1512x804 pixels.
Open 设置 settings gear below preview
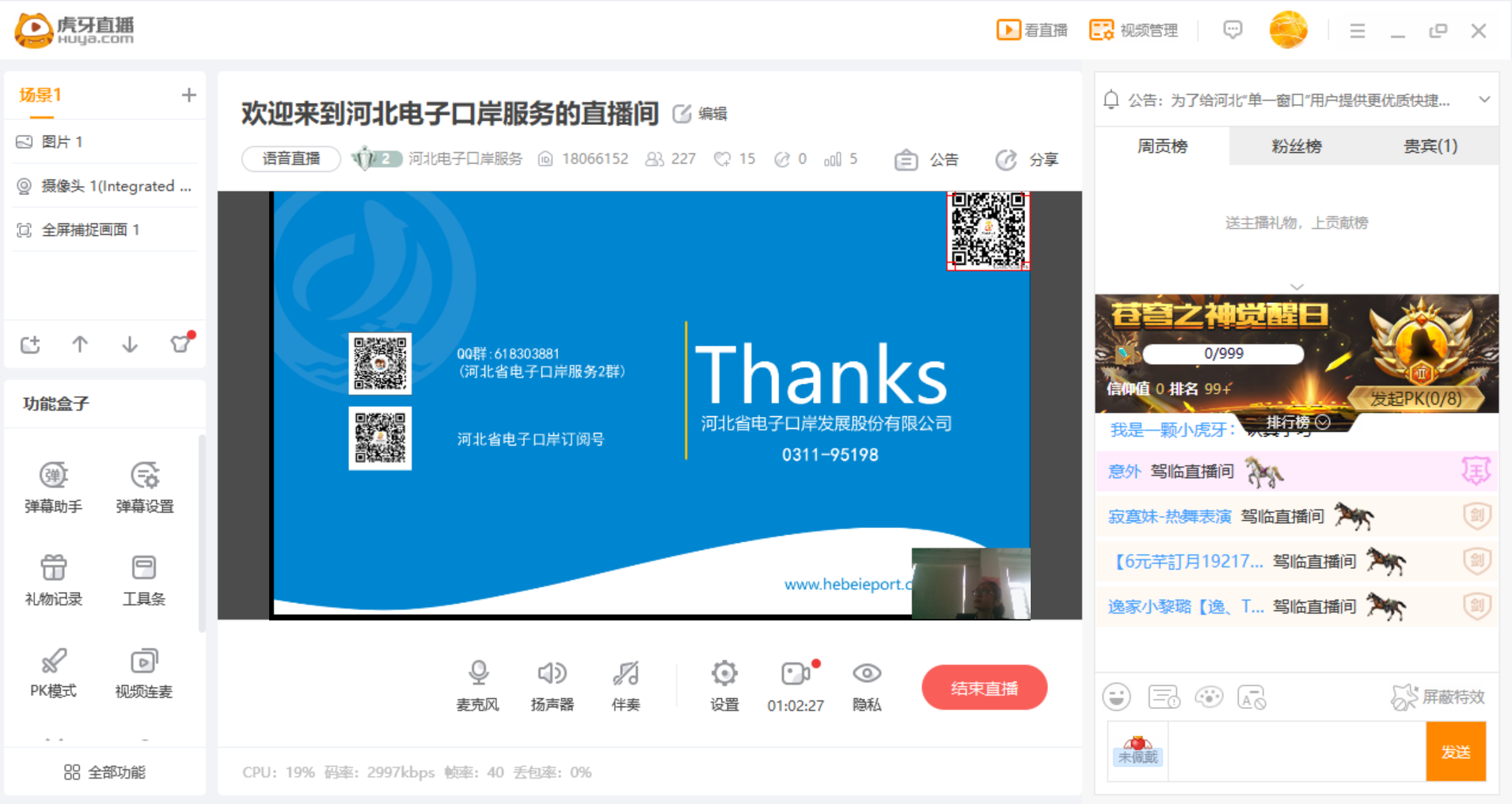(724, 685)
